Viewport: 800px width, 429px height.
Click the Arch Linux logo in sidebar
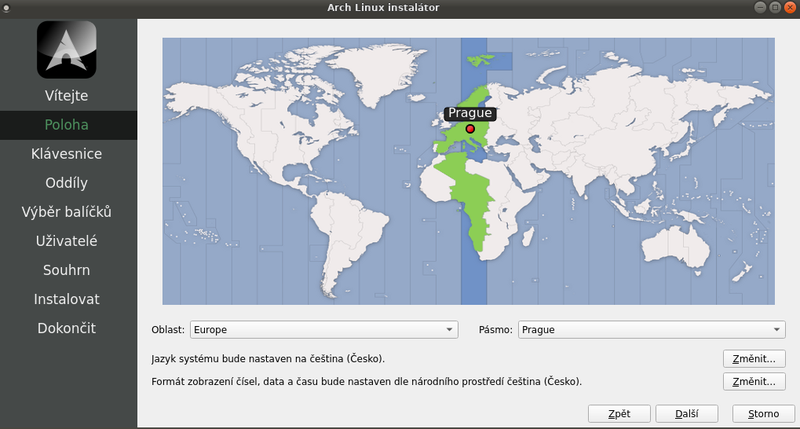(x=66, y=49)
